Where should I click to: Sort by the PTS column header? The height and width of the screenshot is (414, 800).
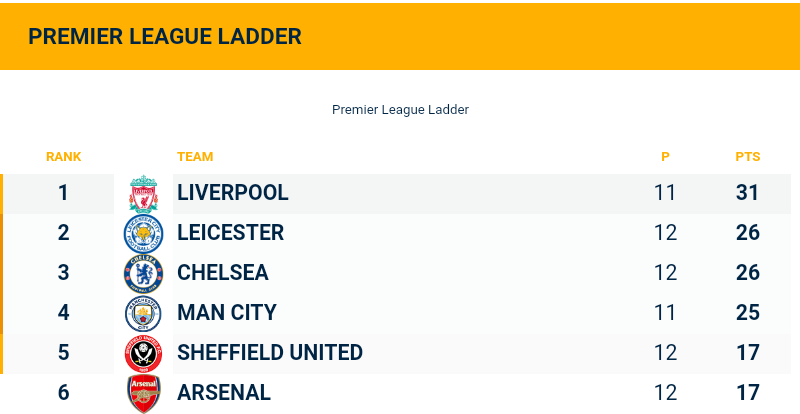pos(748,157)
